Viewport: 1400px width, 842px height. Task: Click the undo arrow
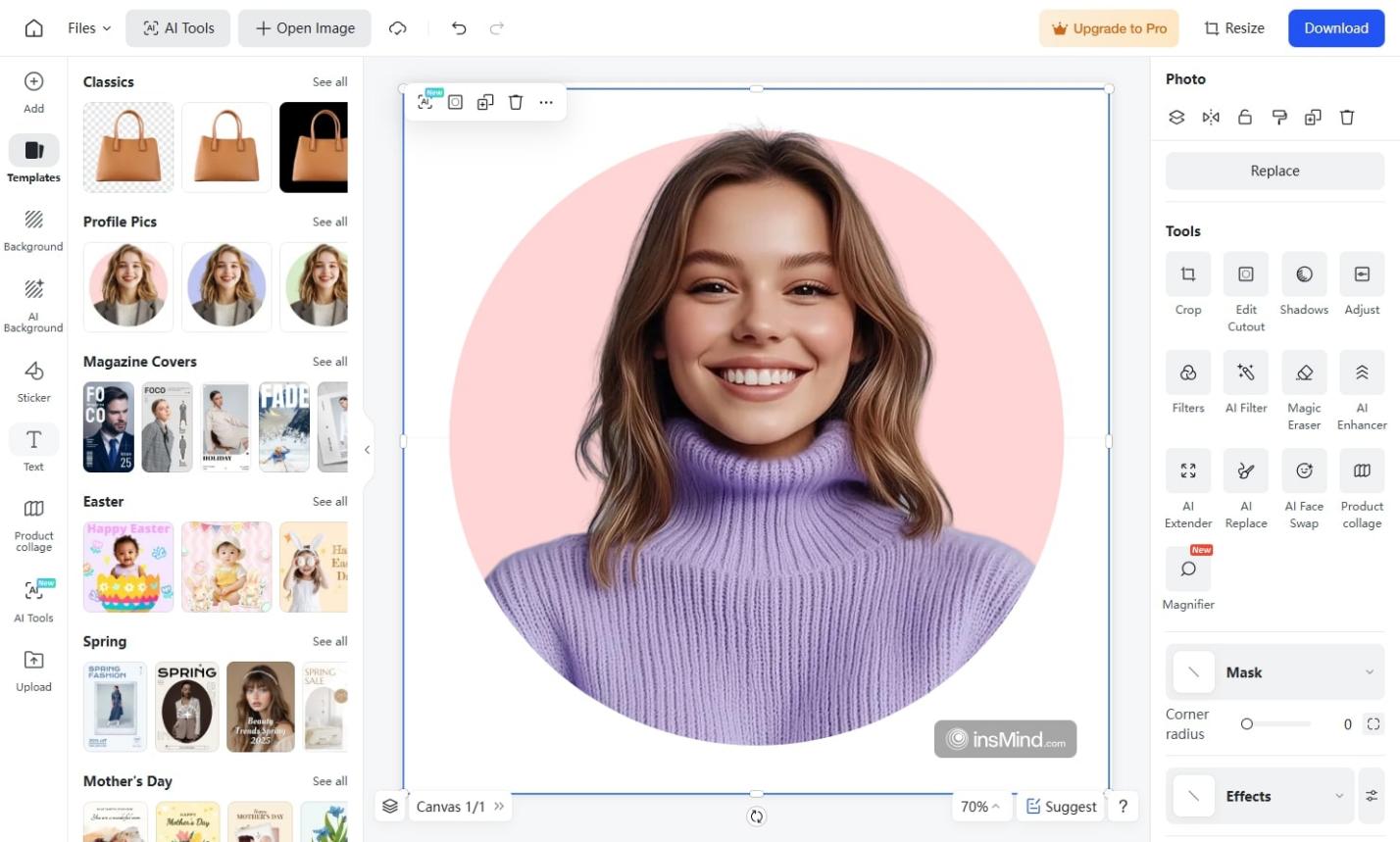click(x=458, y=28)
